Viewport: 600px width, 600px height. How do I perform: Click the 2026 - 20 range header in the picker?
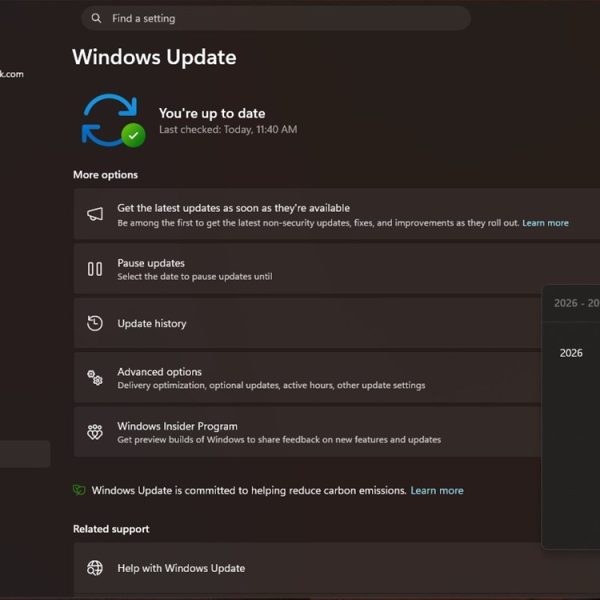(576, 303)
